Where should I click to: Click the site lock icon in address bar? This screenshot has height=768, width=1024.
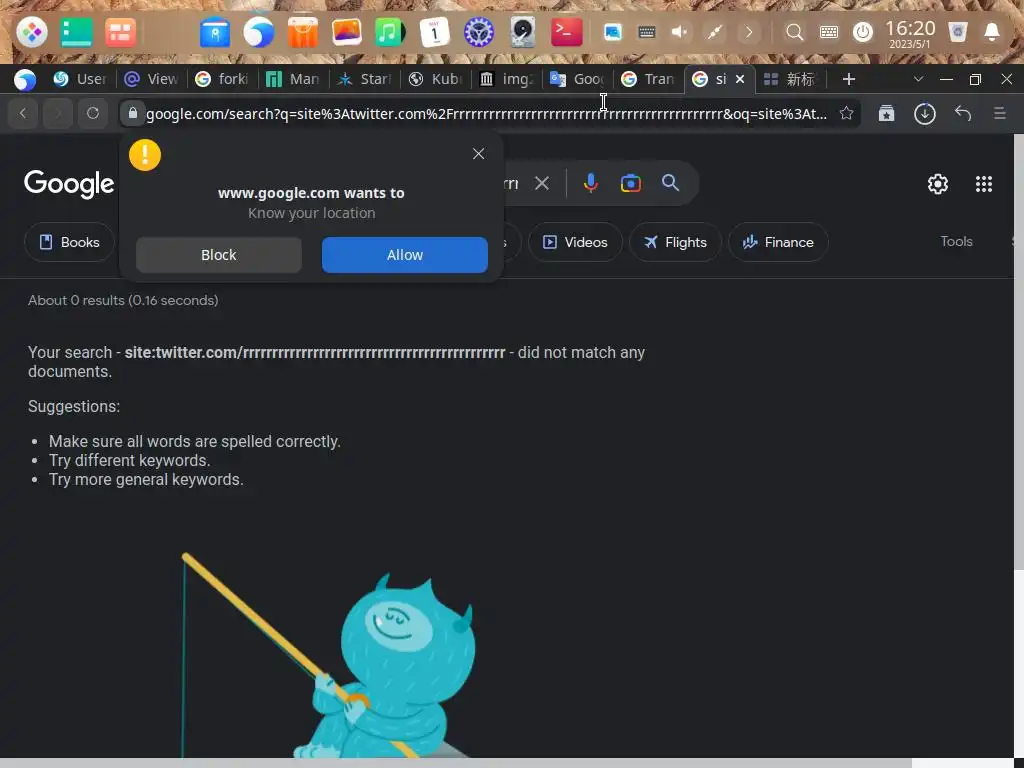(133, 113)
